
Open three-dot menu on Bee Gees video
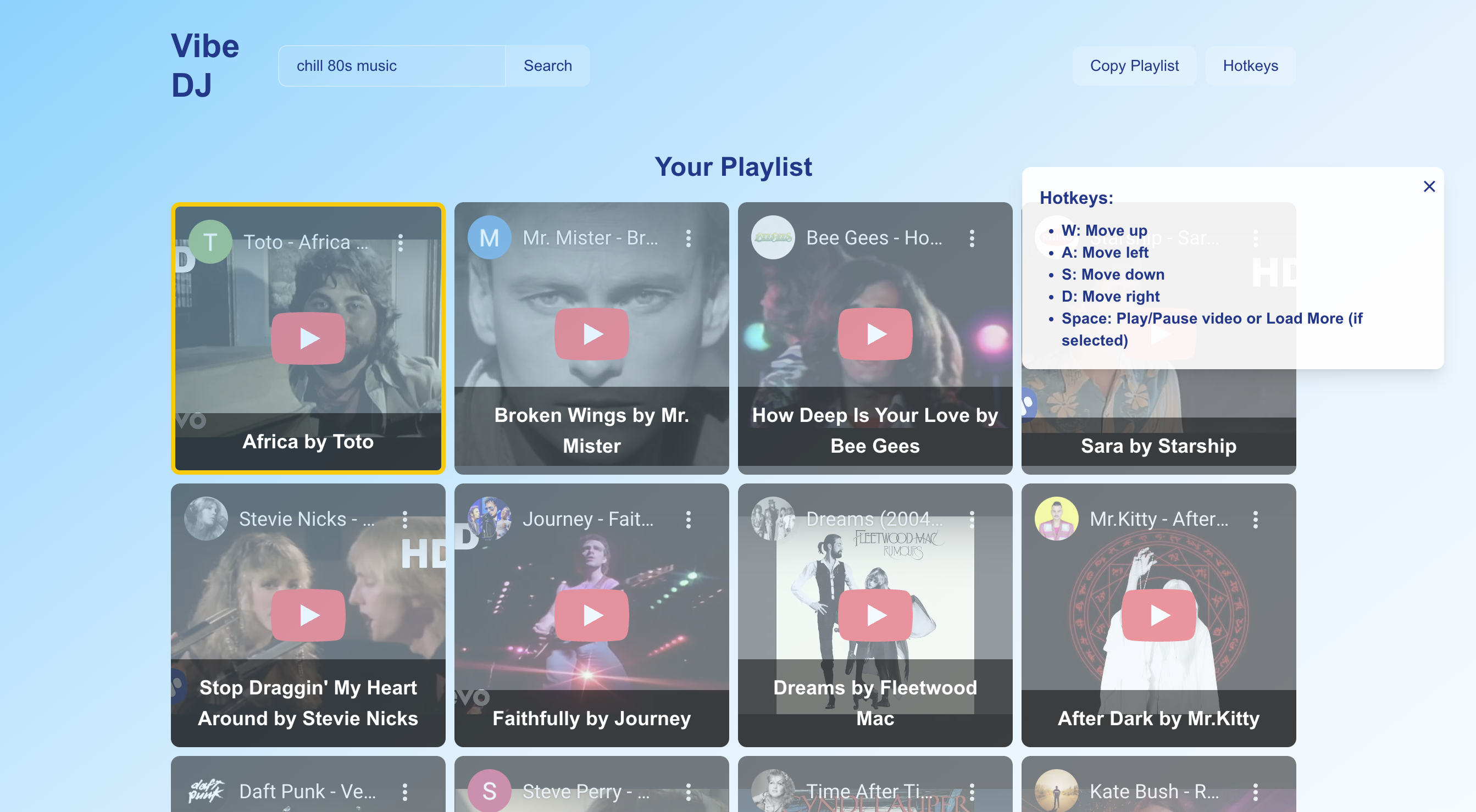point(972,238)
